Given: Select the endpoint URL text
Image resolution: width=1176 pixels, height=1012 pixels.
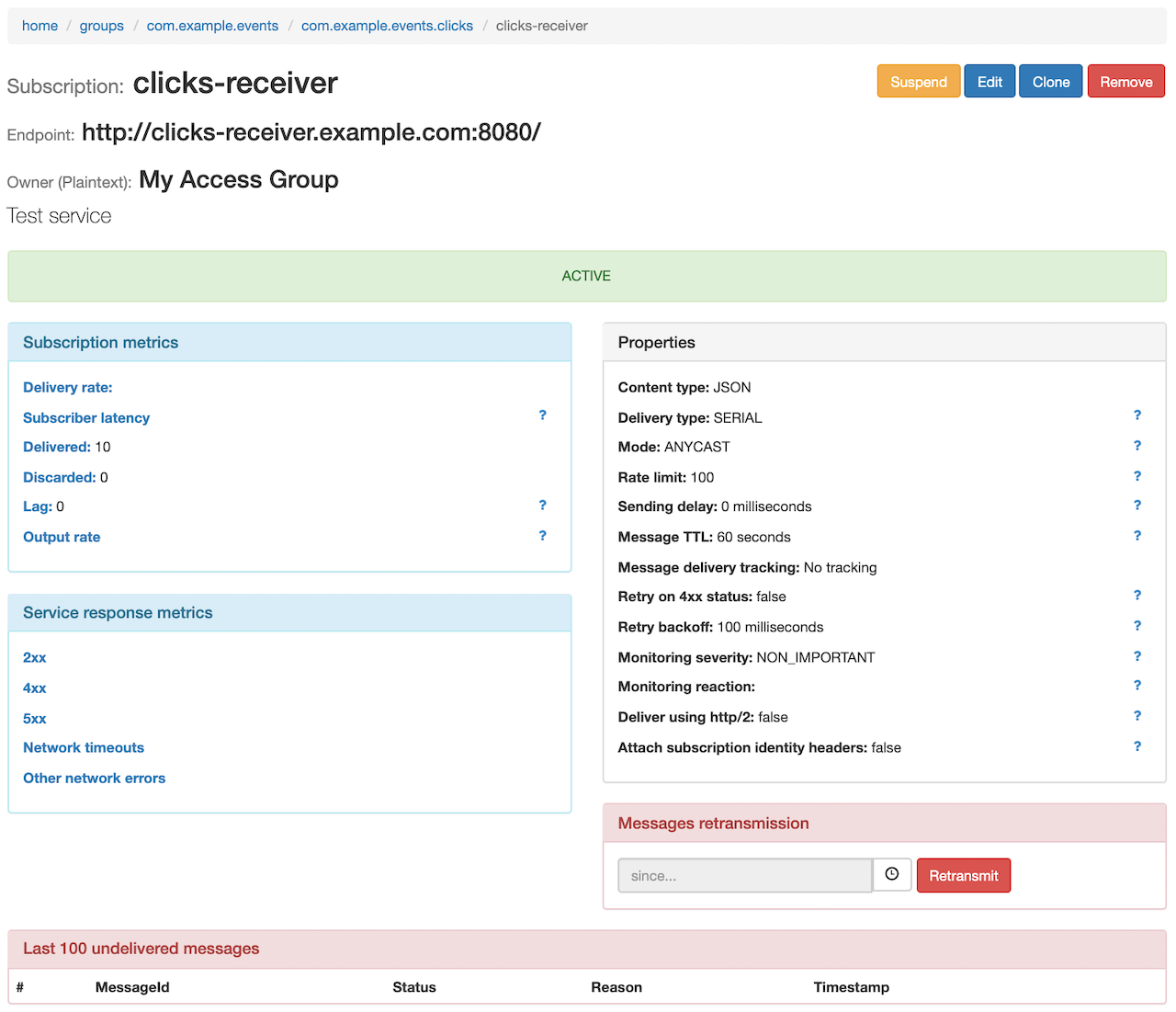Looking at the screenshot, I should pos(311,132).
